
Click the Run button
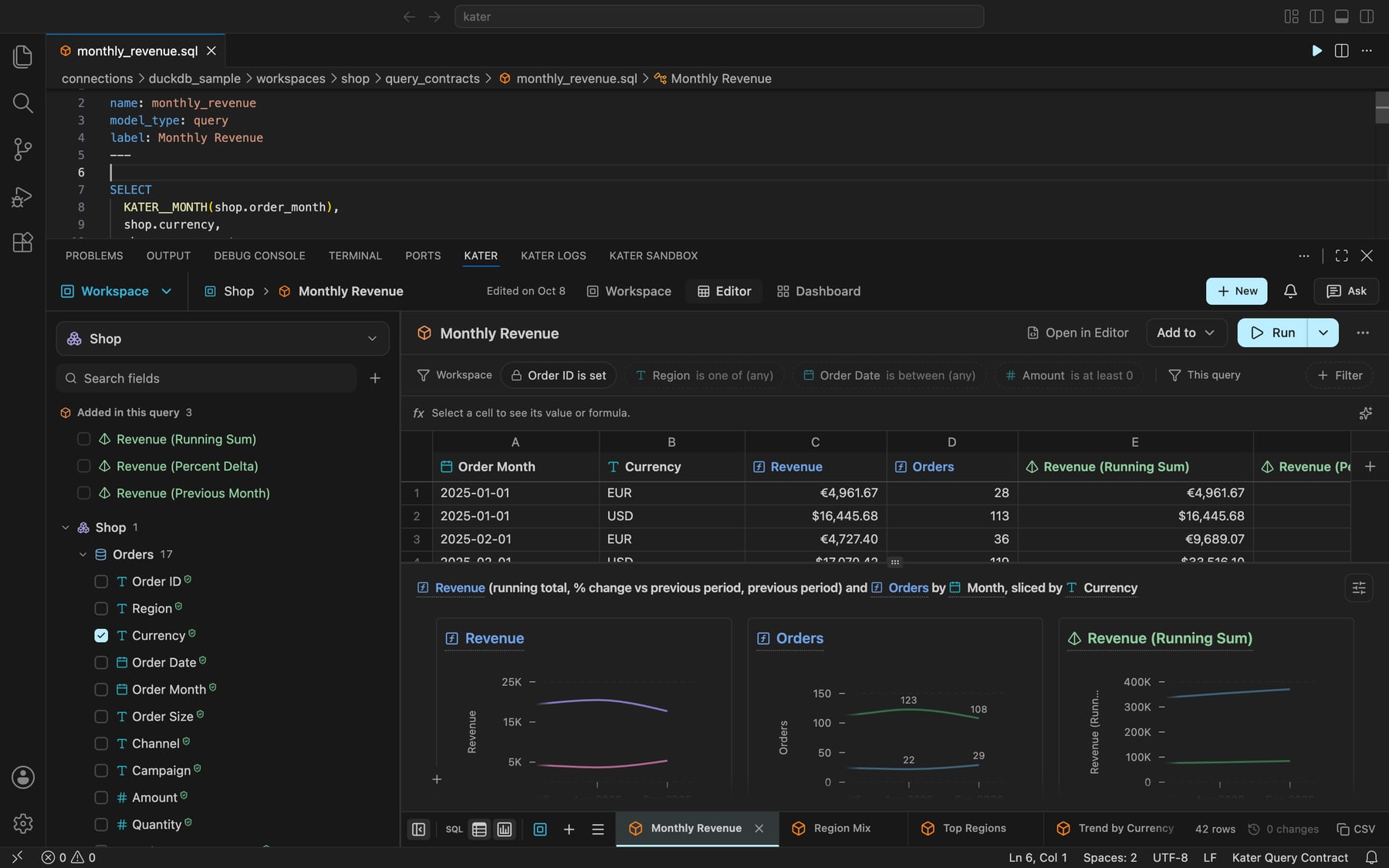pos(1272,333)
